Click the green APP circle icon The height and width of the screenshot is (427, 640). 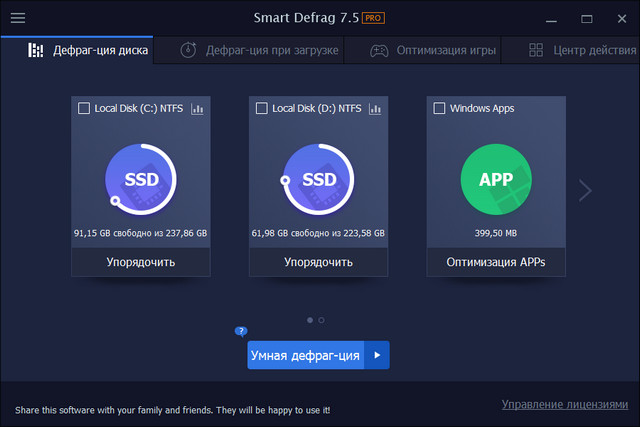(496, 180)
